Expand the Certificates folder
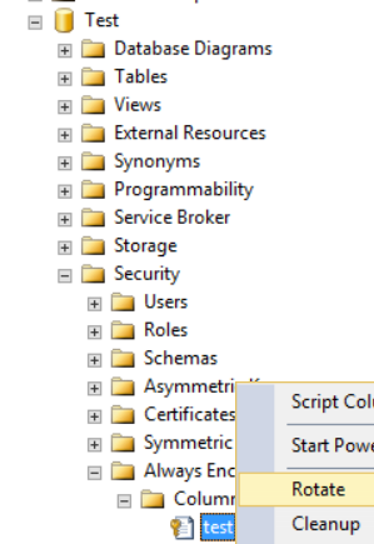The image size is (374, 544). coord(94,416)
